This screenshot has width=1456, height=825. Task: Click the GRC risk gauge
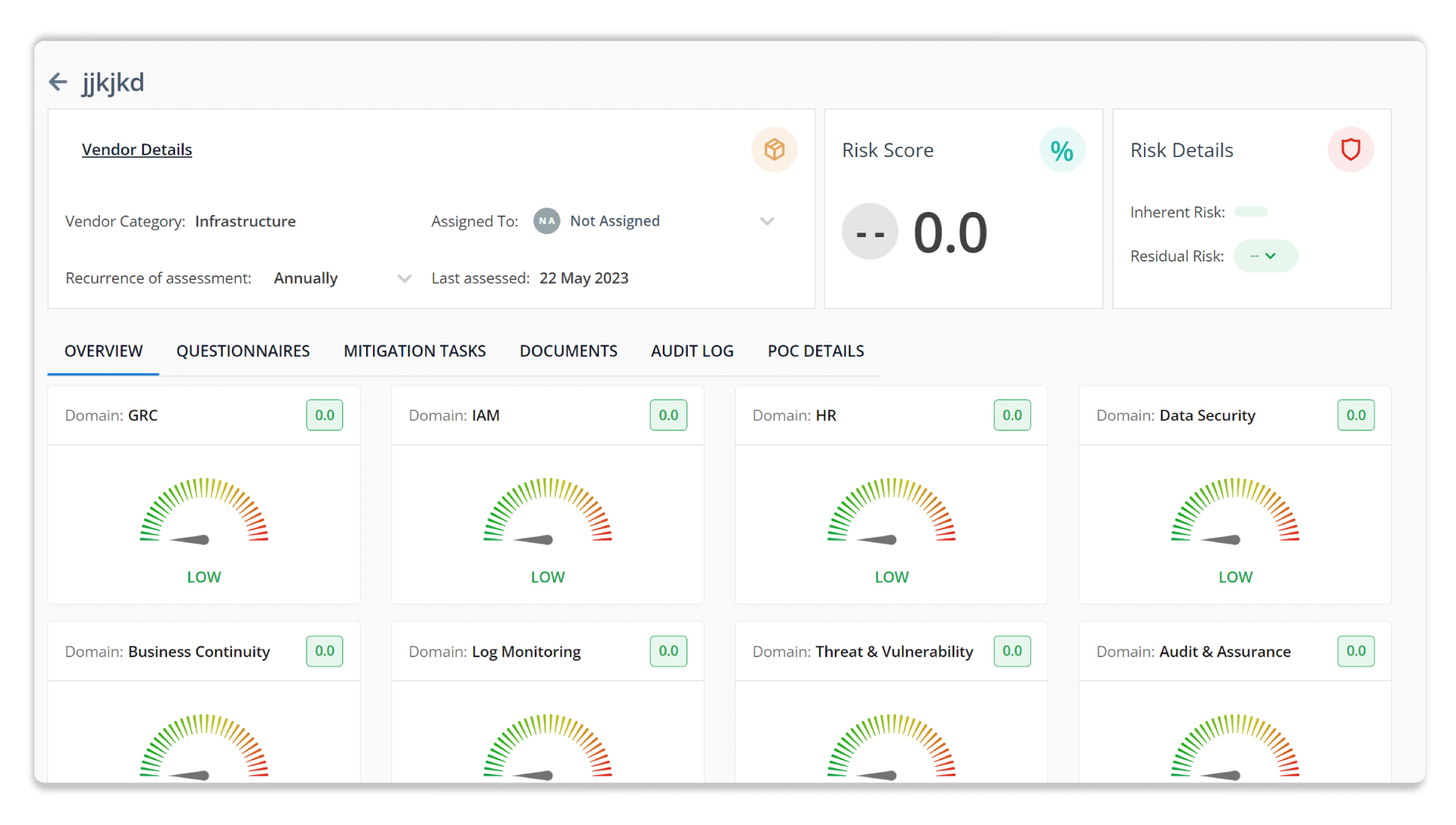[x=204, y=512]
